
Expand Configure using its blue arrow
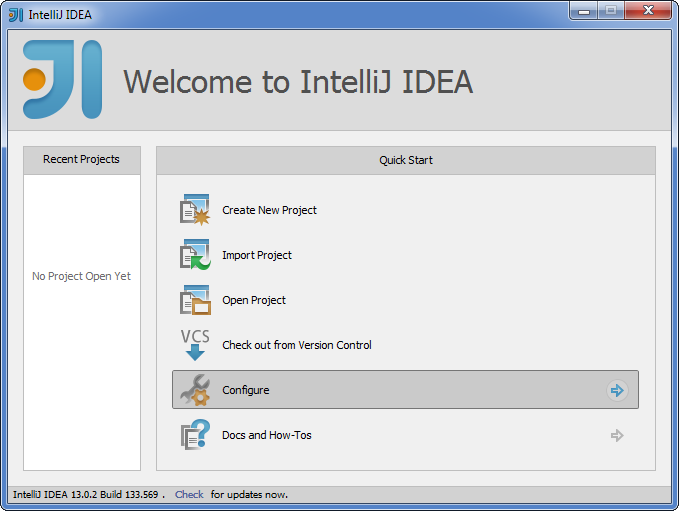617,391
